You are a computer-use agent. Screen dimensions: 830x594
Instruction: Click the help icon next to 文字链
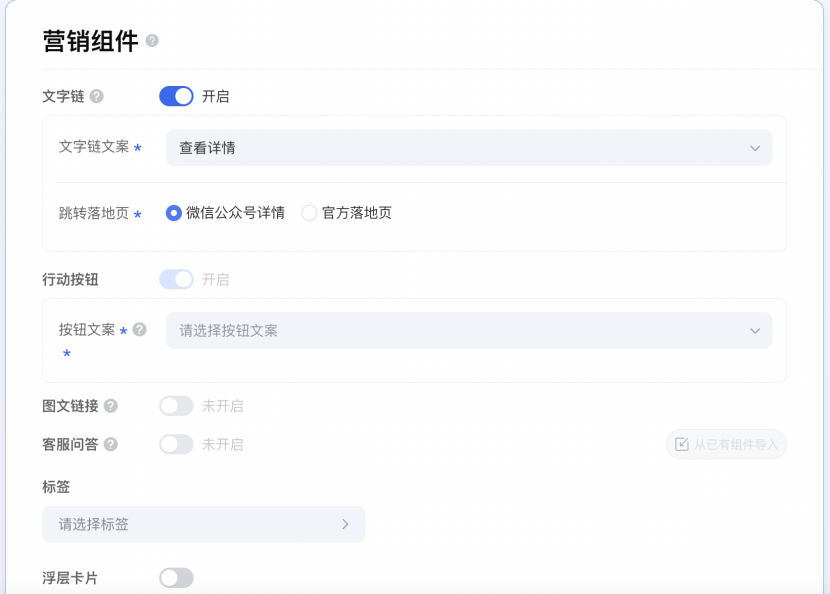(96, 97)
